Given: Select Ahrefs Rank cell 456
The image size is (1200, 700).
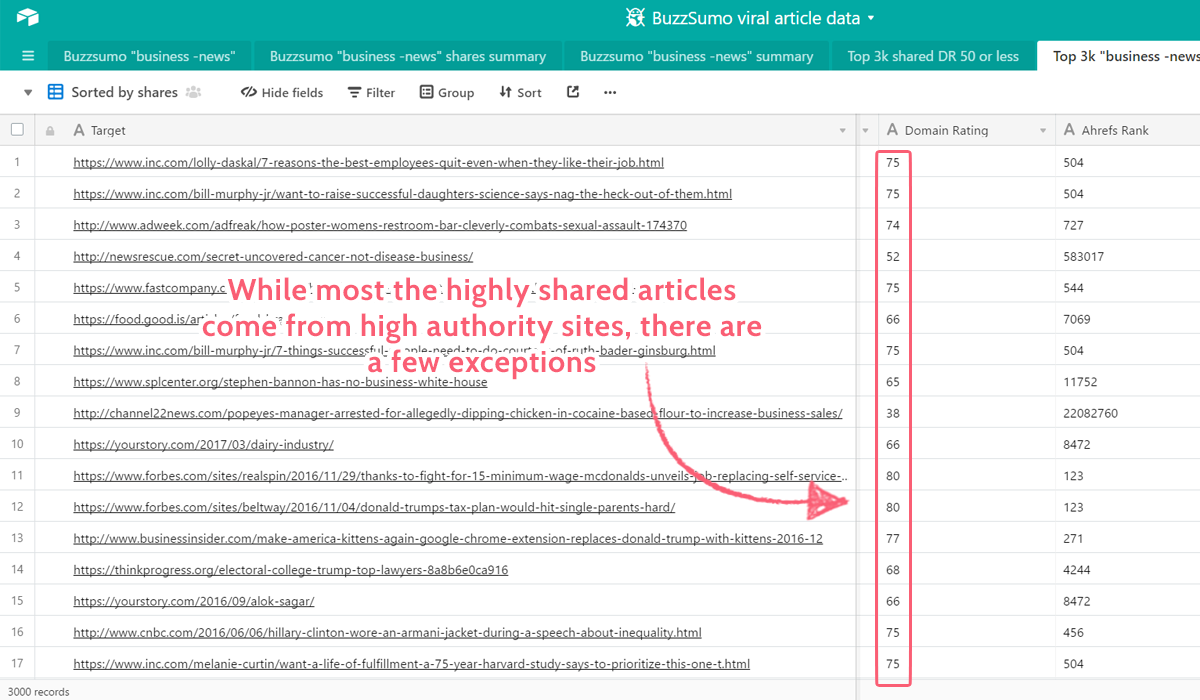Looking at the screenshot, I should (x=1128, y=633).
